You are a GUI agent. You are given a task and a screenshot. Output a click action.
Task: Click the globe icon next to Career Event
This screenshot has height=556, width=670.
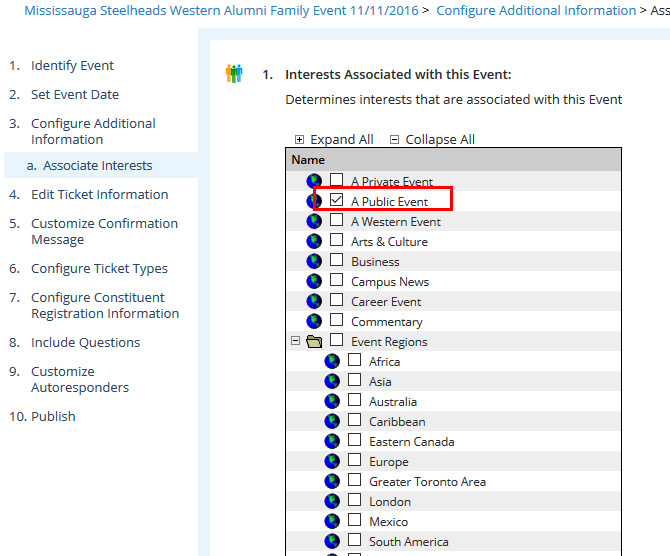pos(315,302)
